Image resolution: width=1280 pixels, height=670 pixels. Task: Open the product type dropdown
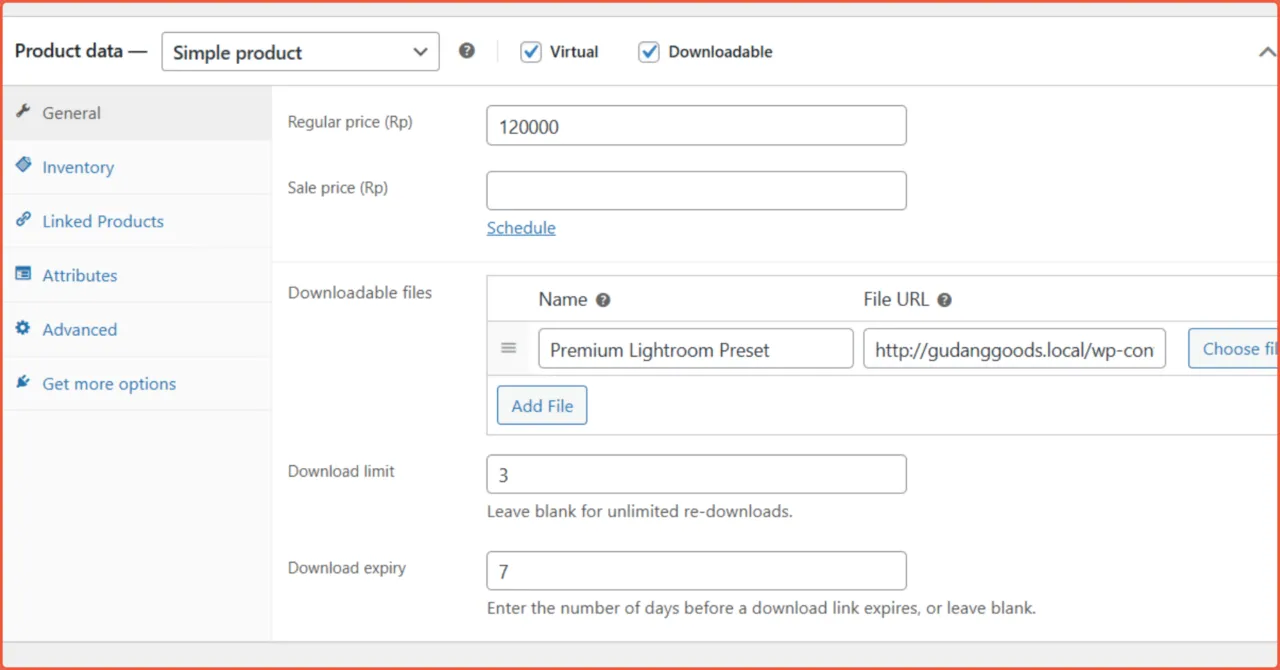[x=300, y=51]
